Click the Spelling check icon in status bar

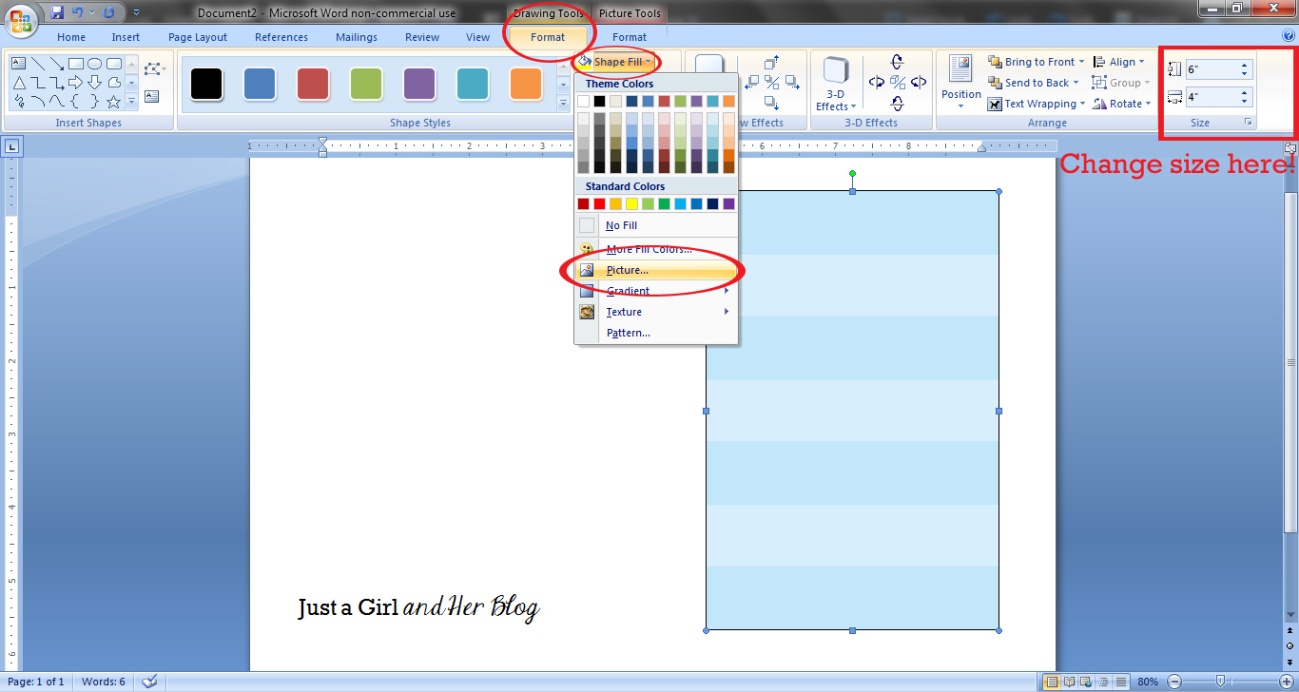pyautogui.click(x=149, y=682)
